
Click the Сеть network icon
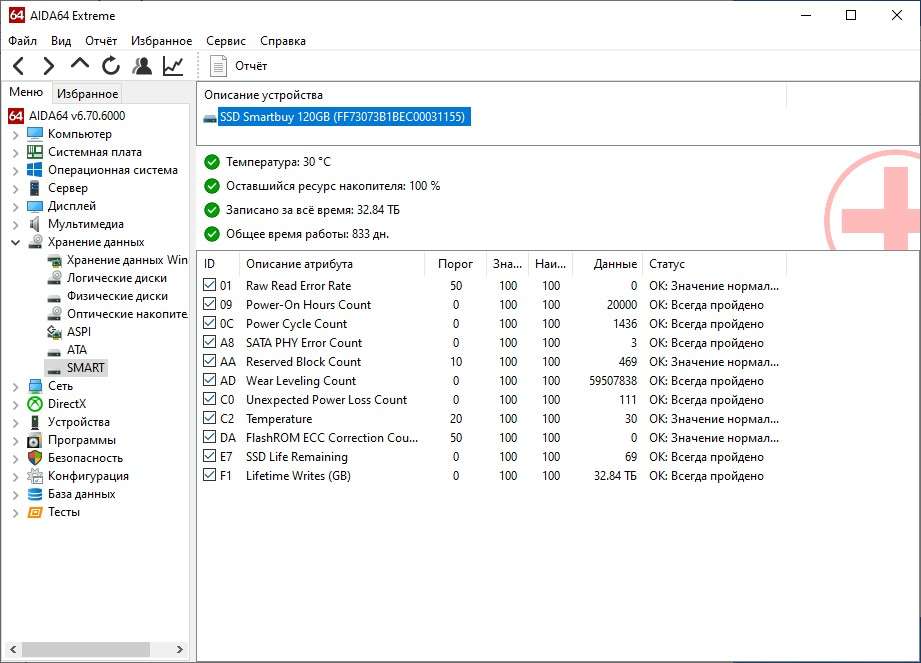click(x=35, y=386)
